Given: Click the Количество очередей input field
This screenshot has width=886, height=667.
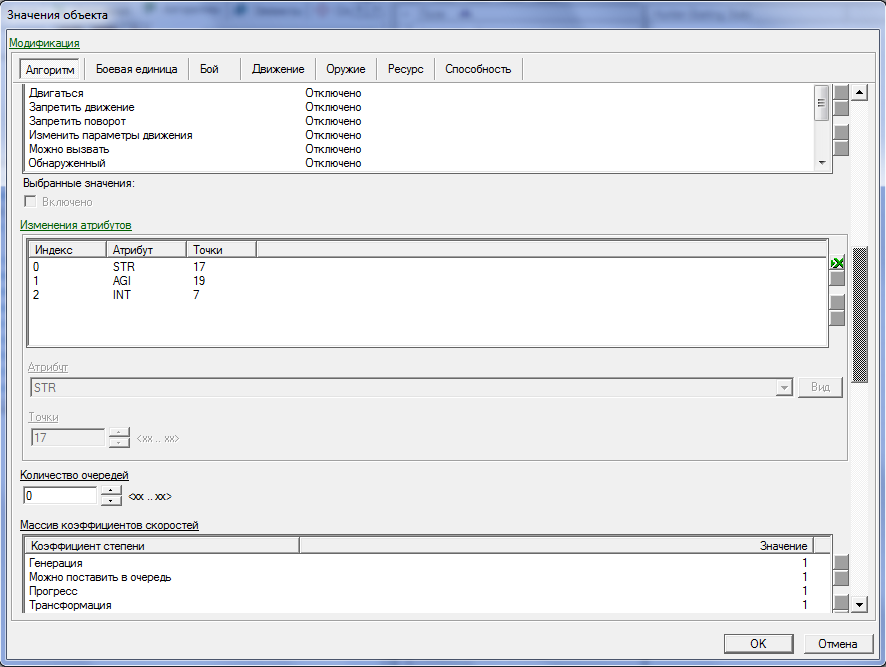Looking at the screenshot, I should [x=60, y=496].
